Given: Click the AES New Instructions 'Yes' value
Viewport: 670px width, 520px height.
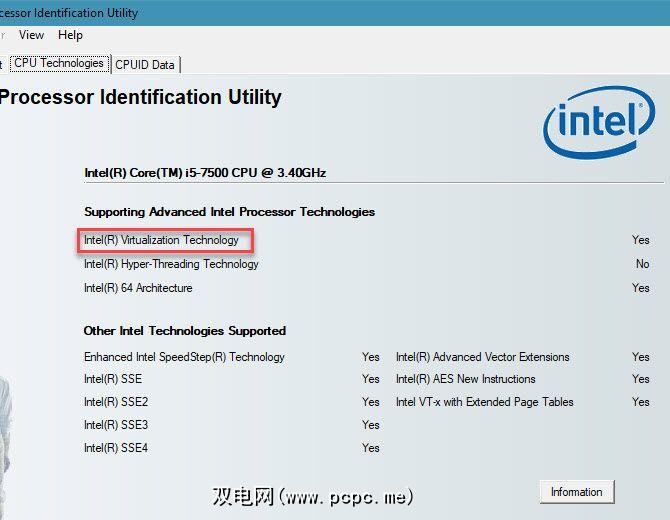Looking at the screenshot, I should (641, 379).
